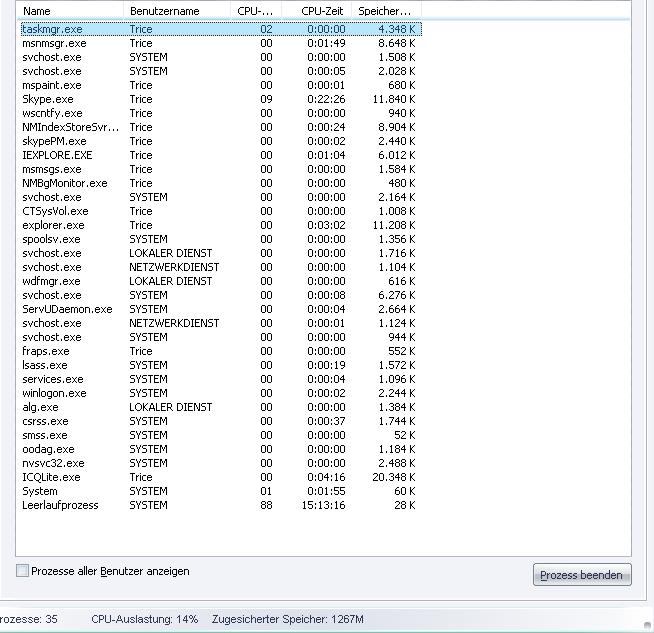The width and height of the screenshot is (654, 633).
Task: Click the CPU-... column header
Action: click(256, 11)
